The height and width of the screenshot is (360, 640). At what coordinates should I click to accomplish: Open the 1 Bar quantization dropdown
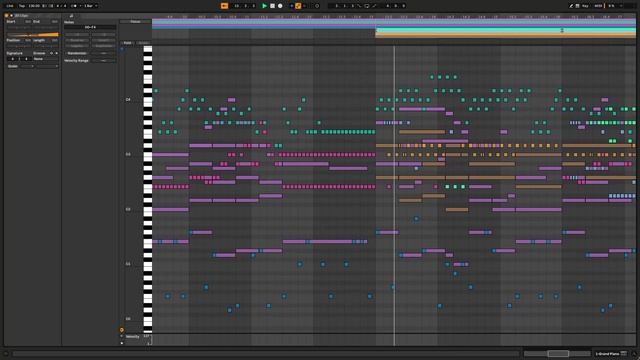click(x=90, y=6)
